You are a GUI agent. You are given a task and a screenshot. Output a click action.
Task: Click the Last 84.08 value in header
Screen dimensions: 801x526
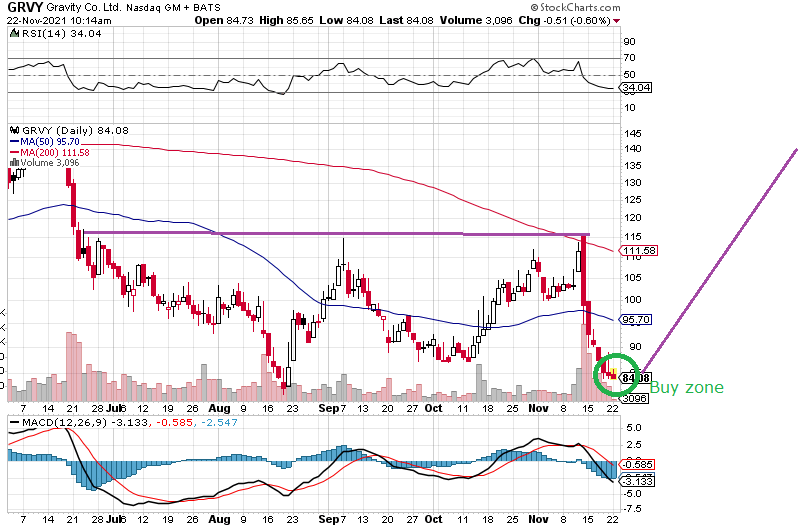pos(407,20)
